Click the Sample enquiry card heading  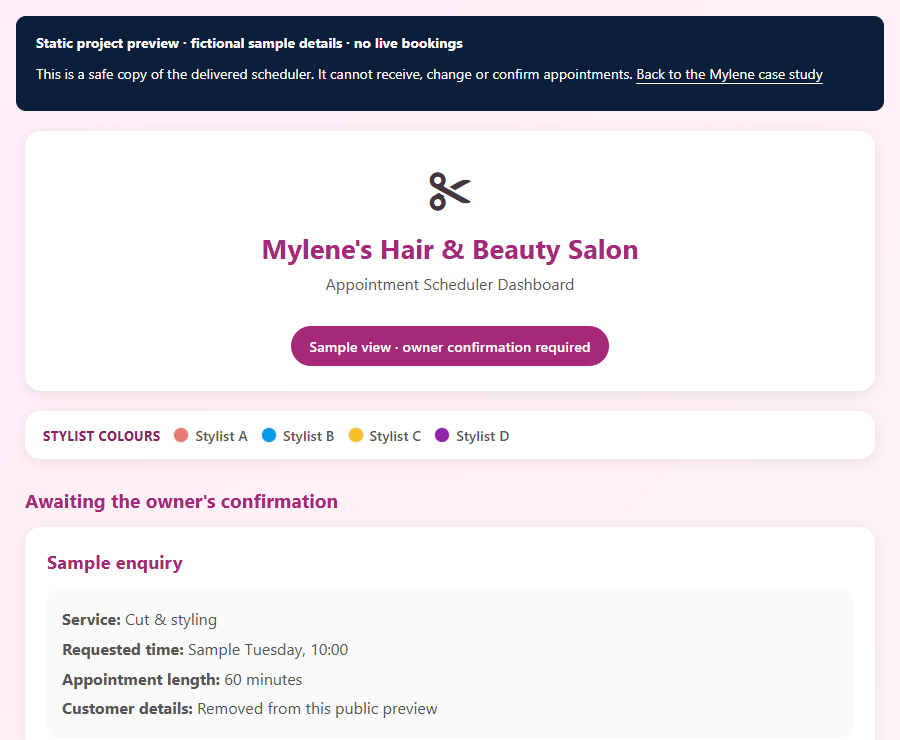point(115,563)
